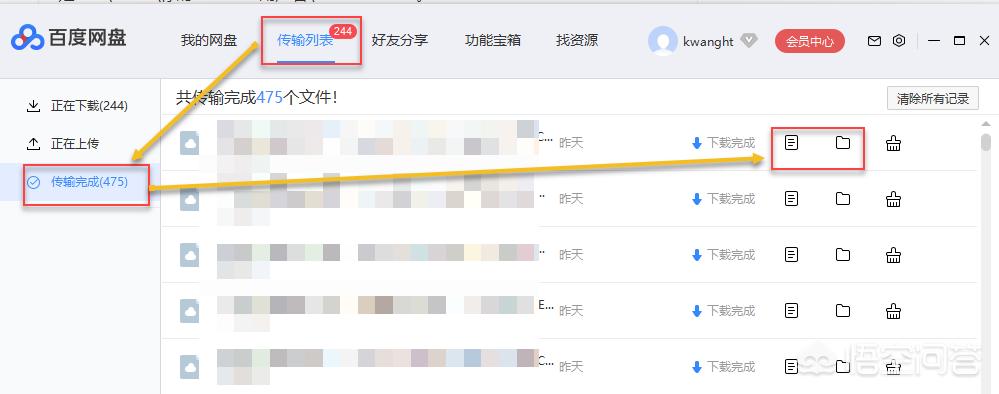
Task: Click 清除所有记录 button
Action: pyautogui.click(x=933, y=99)
